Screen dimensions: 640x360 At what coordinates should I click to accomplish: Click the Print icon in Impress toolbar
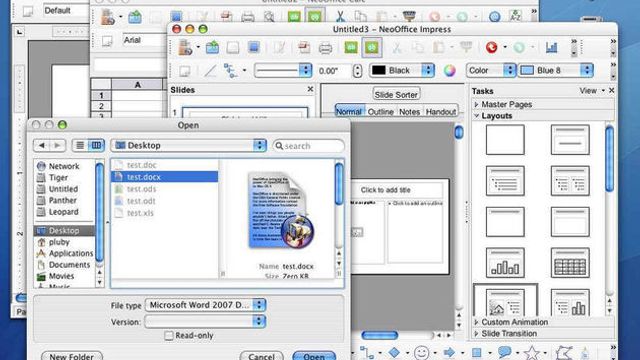pyautogui.click(x=325, y=48)
